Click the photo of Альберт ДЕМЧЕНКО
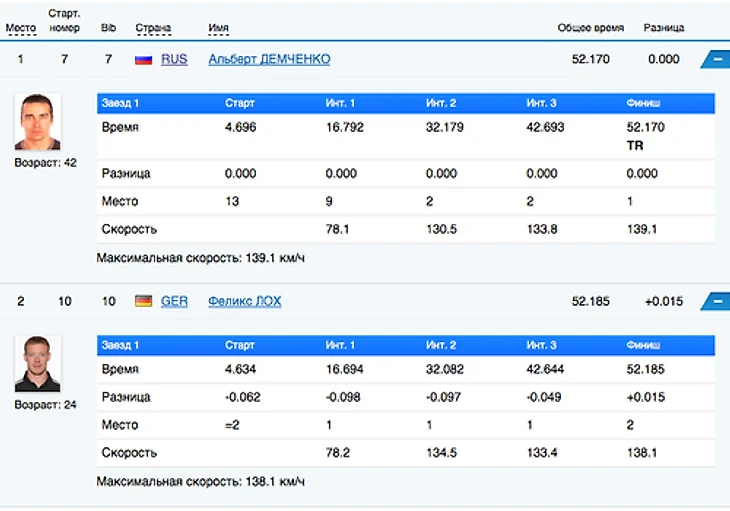 coord(38,122)
